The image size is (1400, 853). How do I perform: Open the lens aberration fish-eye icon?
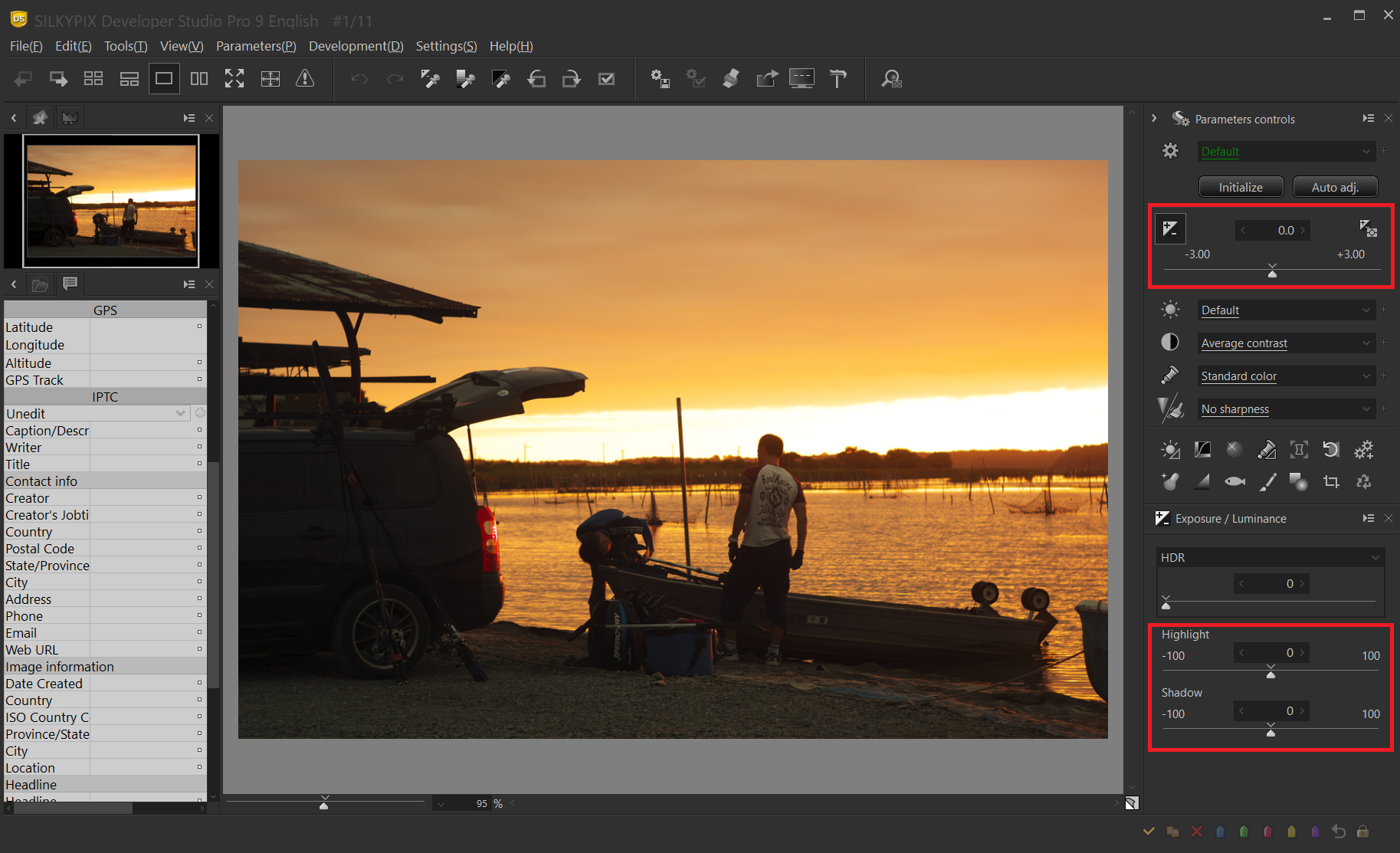click(1234, 482)
